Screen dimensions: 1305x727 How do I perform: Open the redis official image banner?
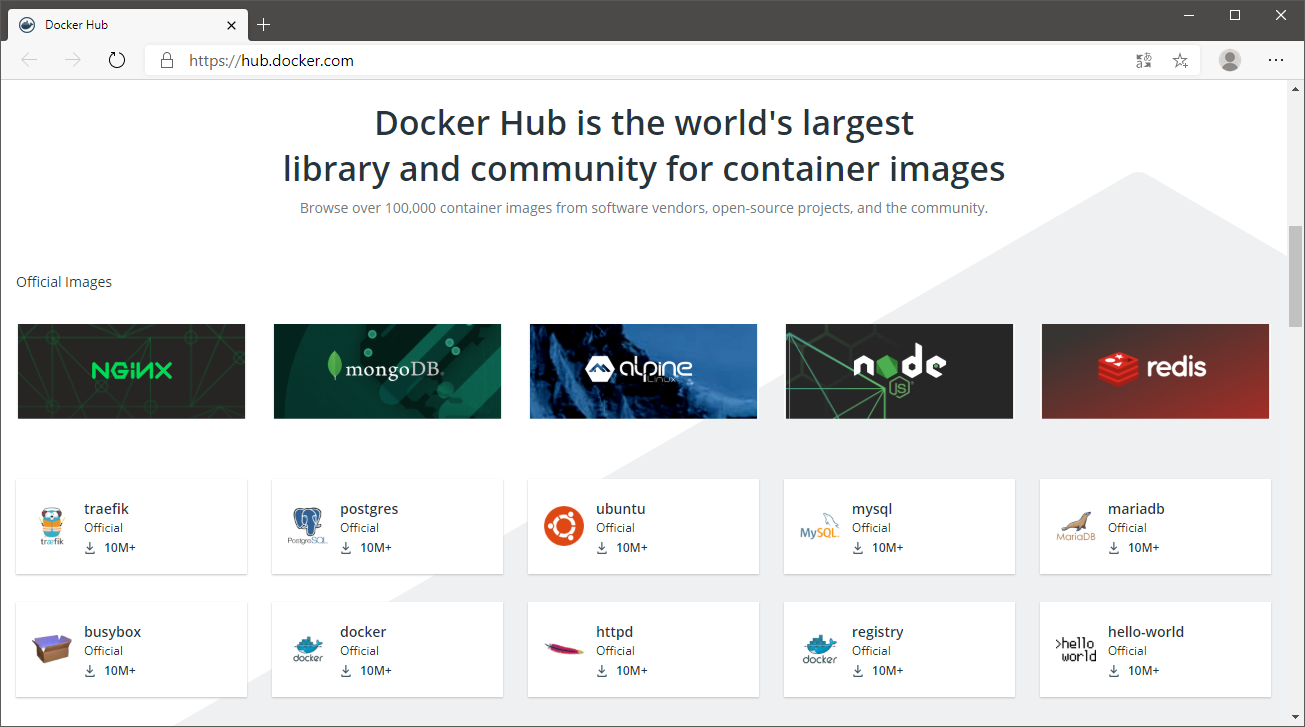coord(1155,371)
